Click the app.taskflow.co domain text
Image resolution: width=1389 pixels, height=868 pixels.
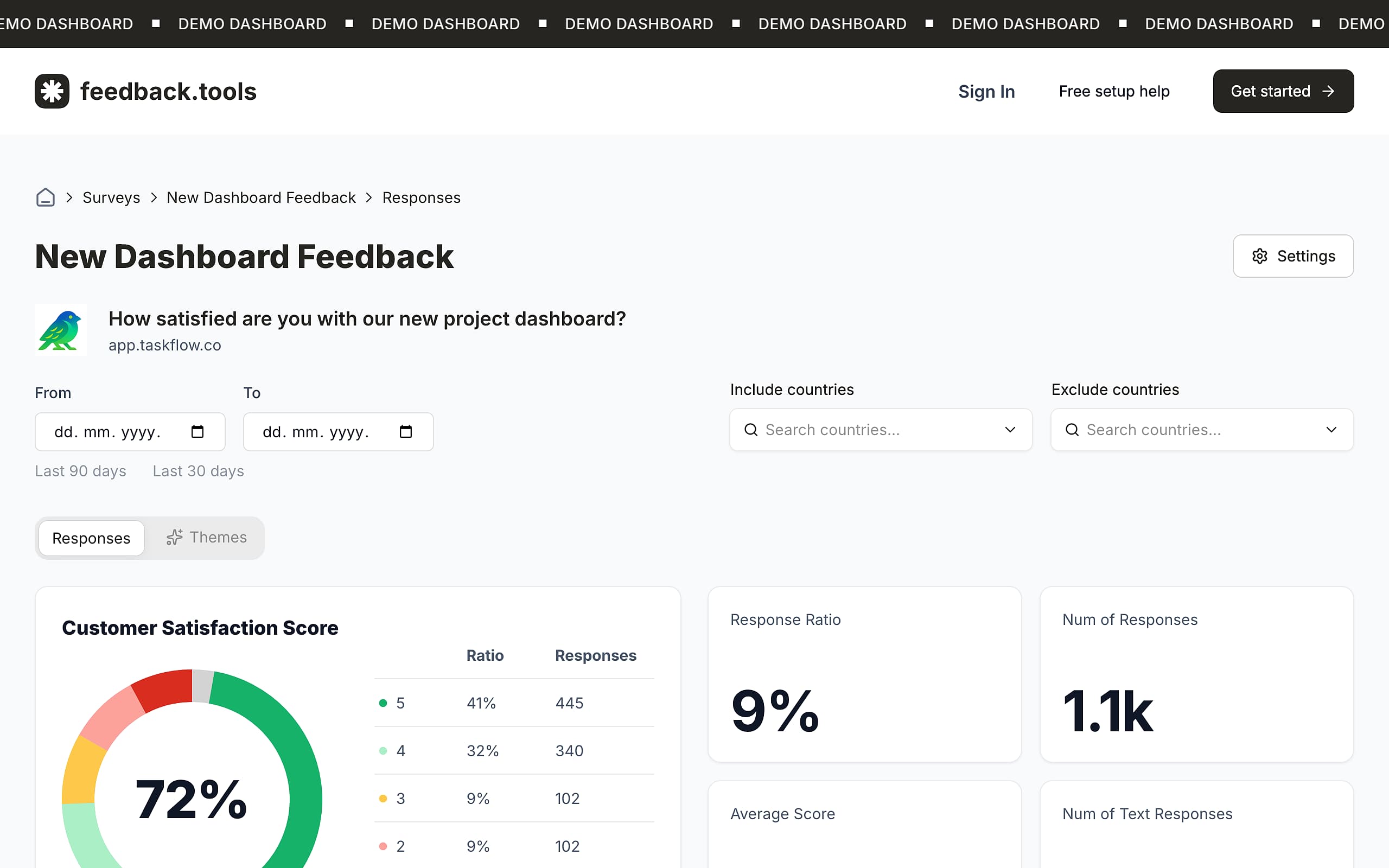point(165,345)
